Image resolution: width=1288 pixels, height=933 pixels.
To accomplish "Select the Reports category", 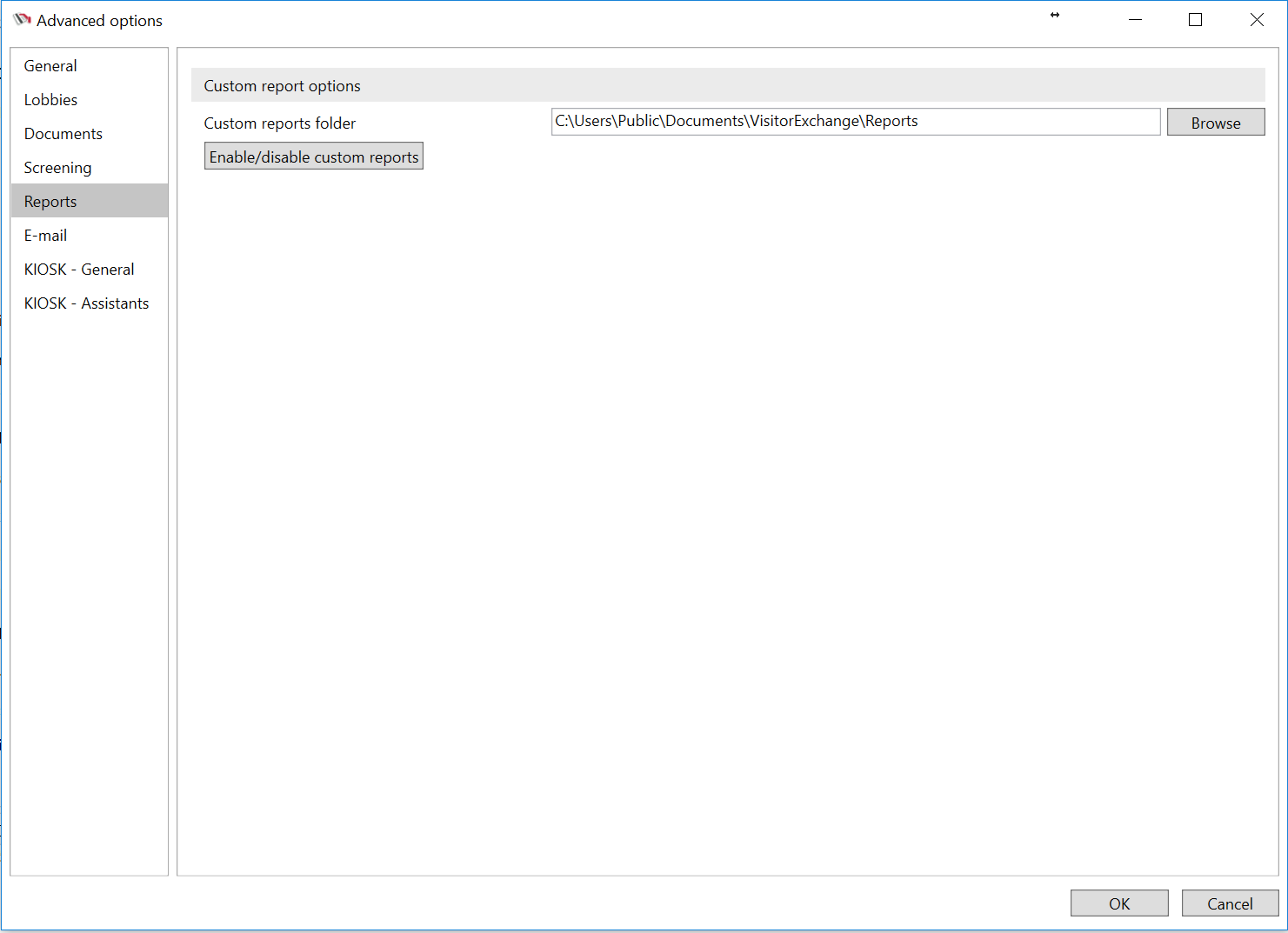I will point(89,201).
